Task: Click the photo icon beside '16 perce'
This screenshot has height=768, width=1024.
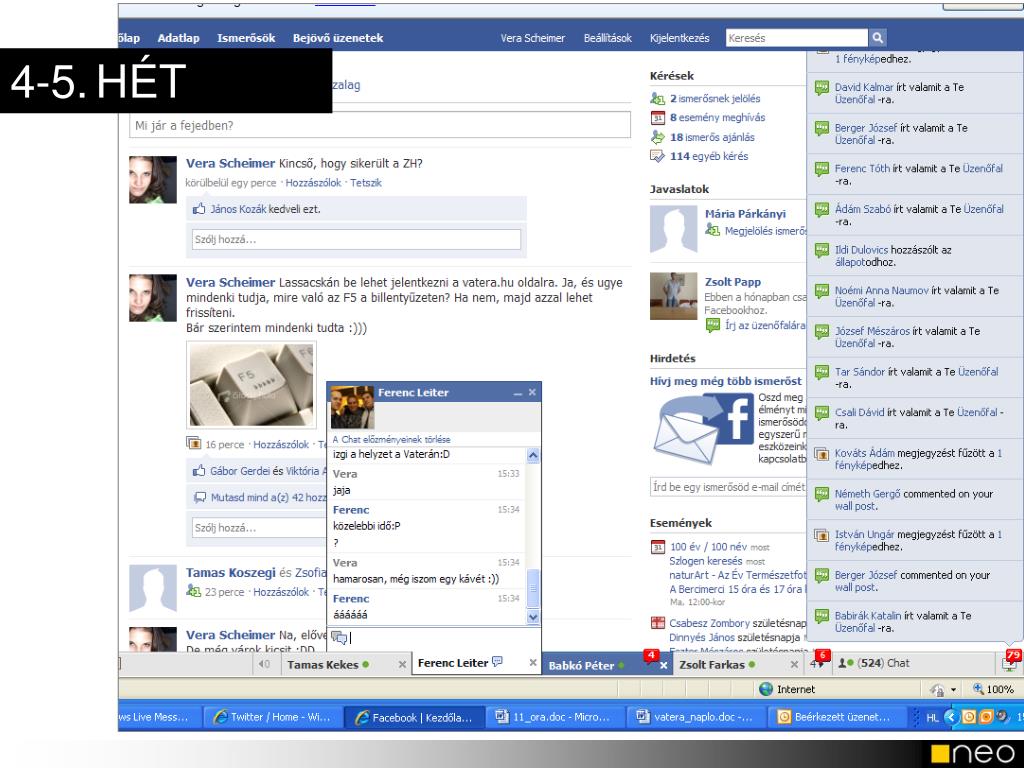Action: 193,443
